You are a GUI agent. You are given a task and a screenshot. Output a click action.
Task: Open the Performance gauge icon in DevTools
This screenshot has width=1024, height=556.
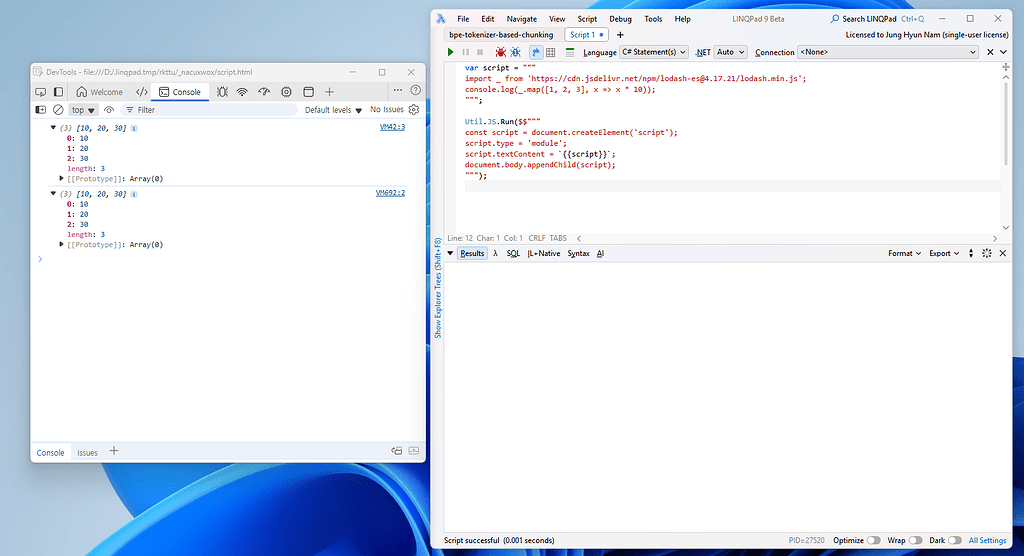click(x=264, y=92)
